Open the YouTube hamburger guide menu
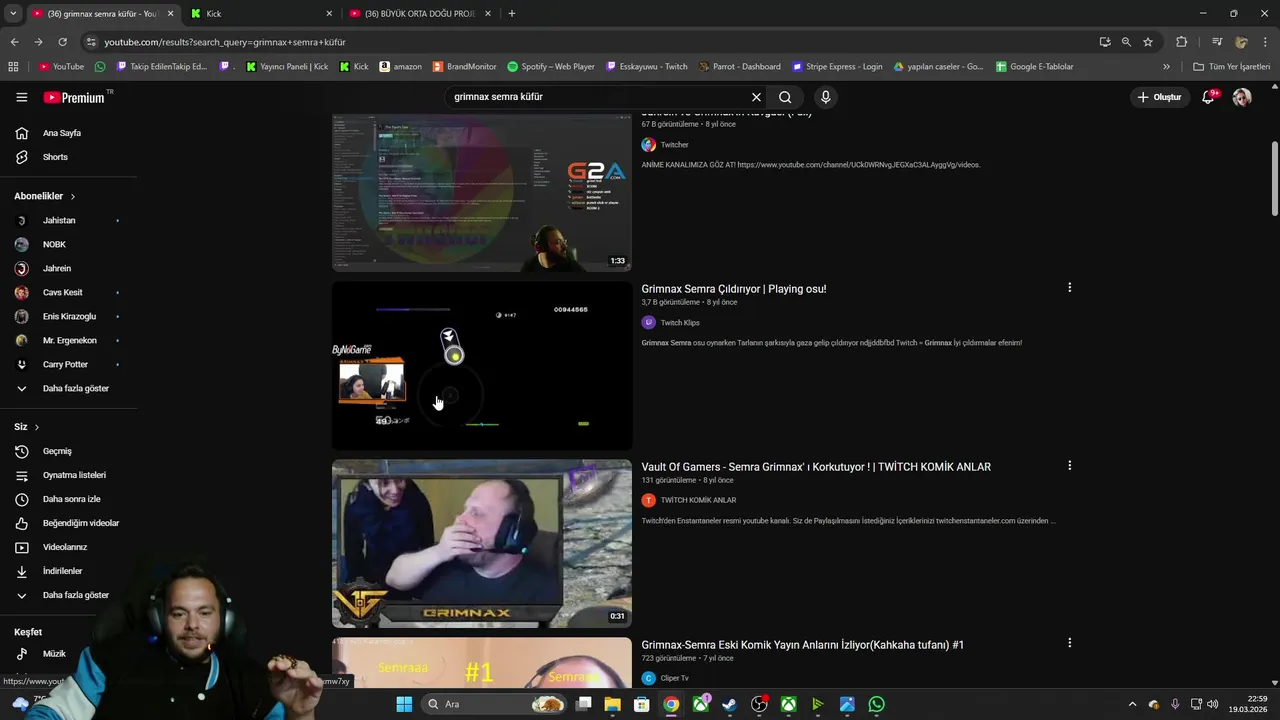1280x720 pixels. [21, 97]
